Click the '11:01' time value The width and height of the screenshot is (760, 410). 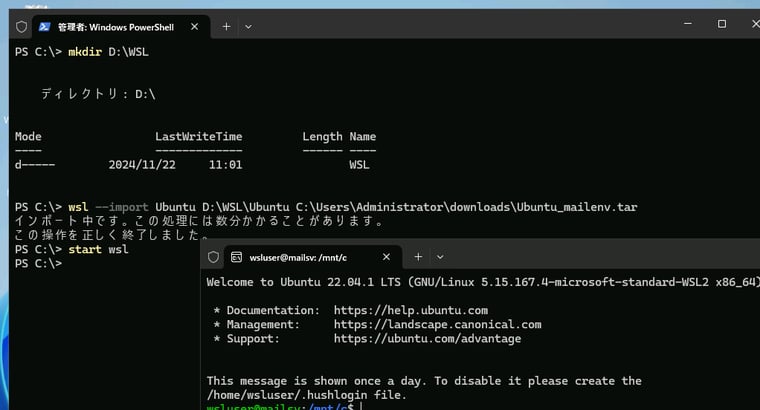[225, 165]
